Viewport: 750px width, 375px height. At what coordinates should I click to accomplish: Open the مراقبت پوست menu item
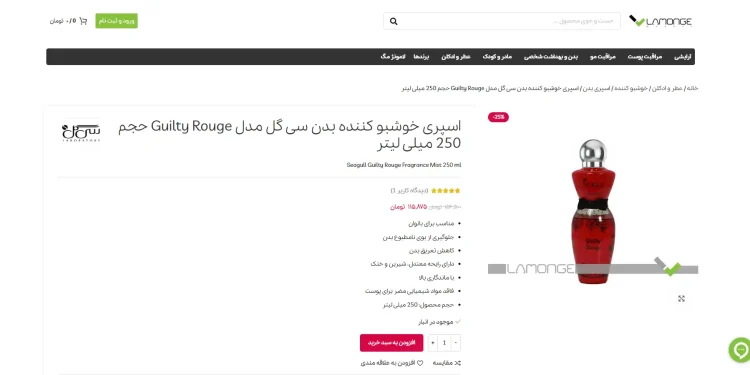(645, 56)
